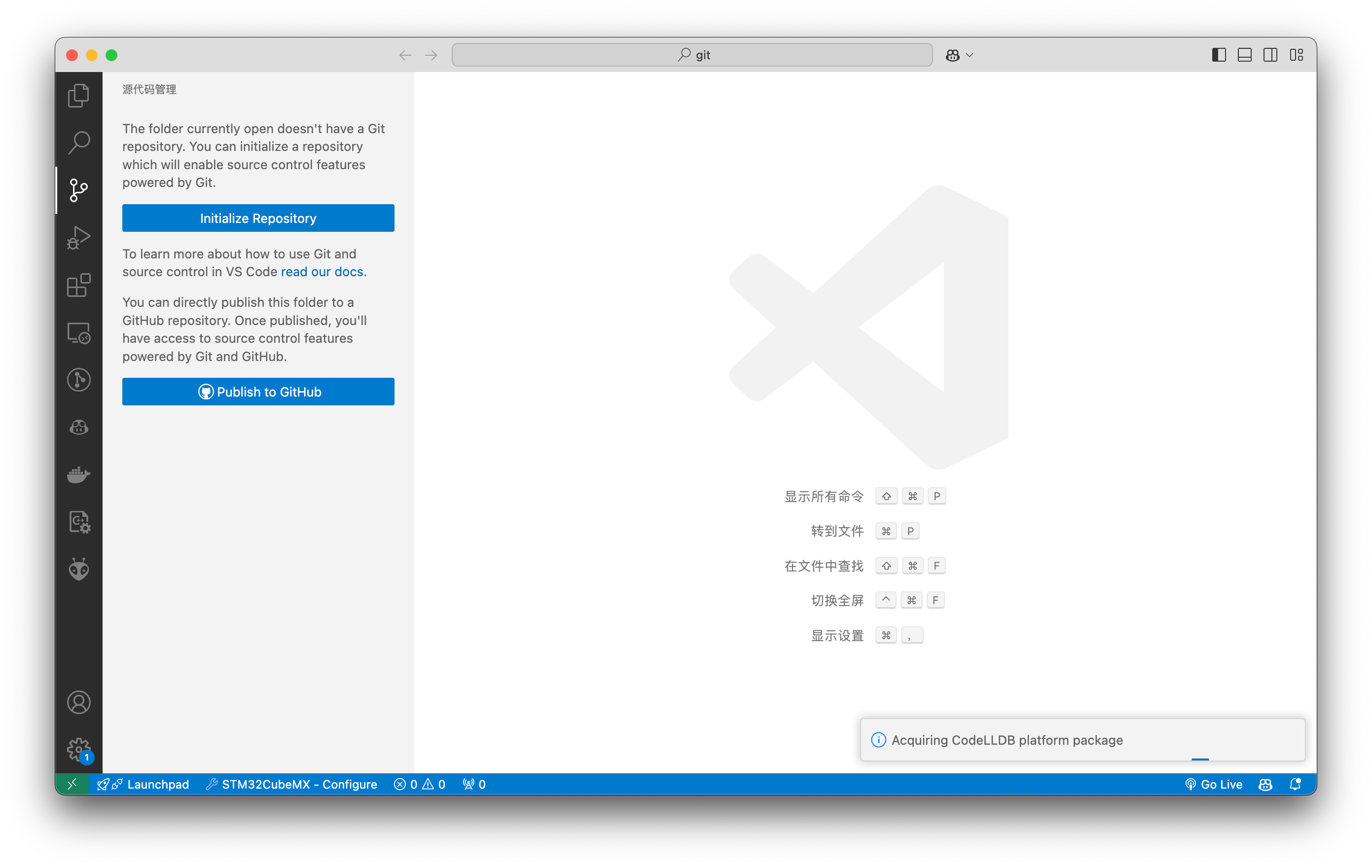The height and width of the screenshot is (868, 1372).
Task: Open the PlatformIO alien icon view
Action: point(78,569)
